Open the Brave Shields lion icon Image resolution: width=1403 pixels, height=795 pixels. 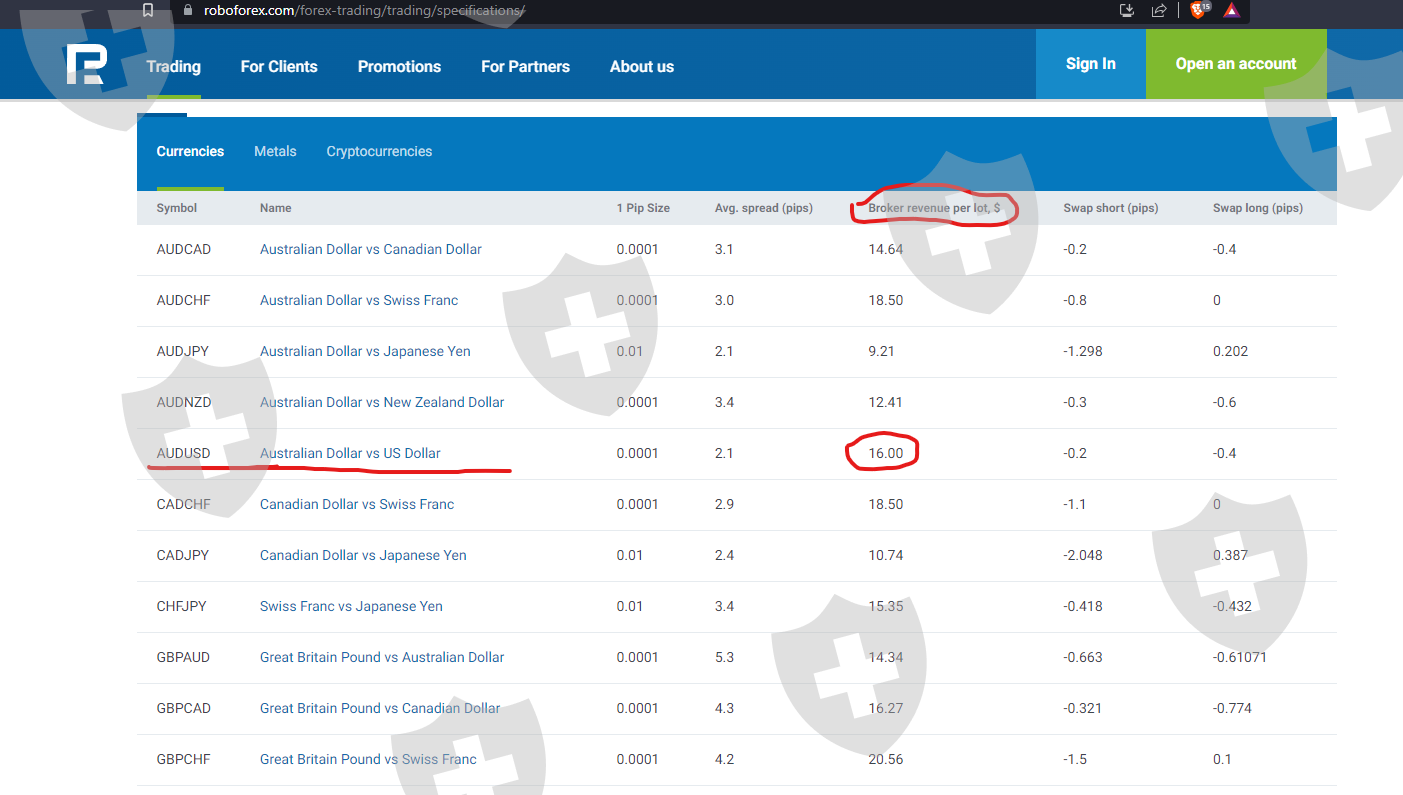1198,10
